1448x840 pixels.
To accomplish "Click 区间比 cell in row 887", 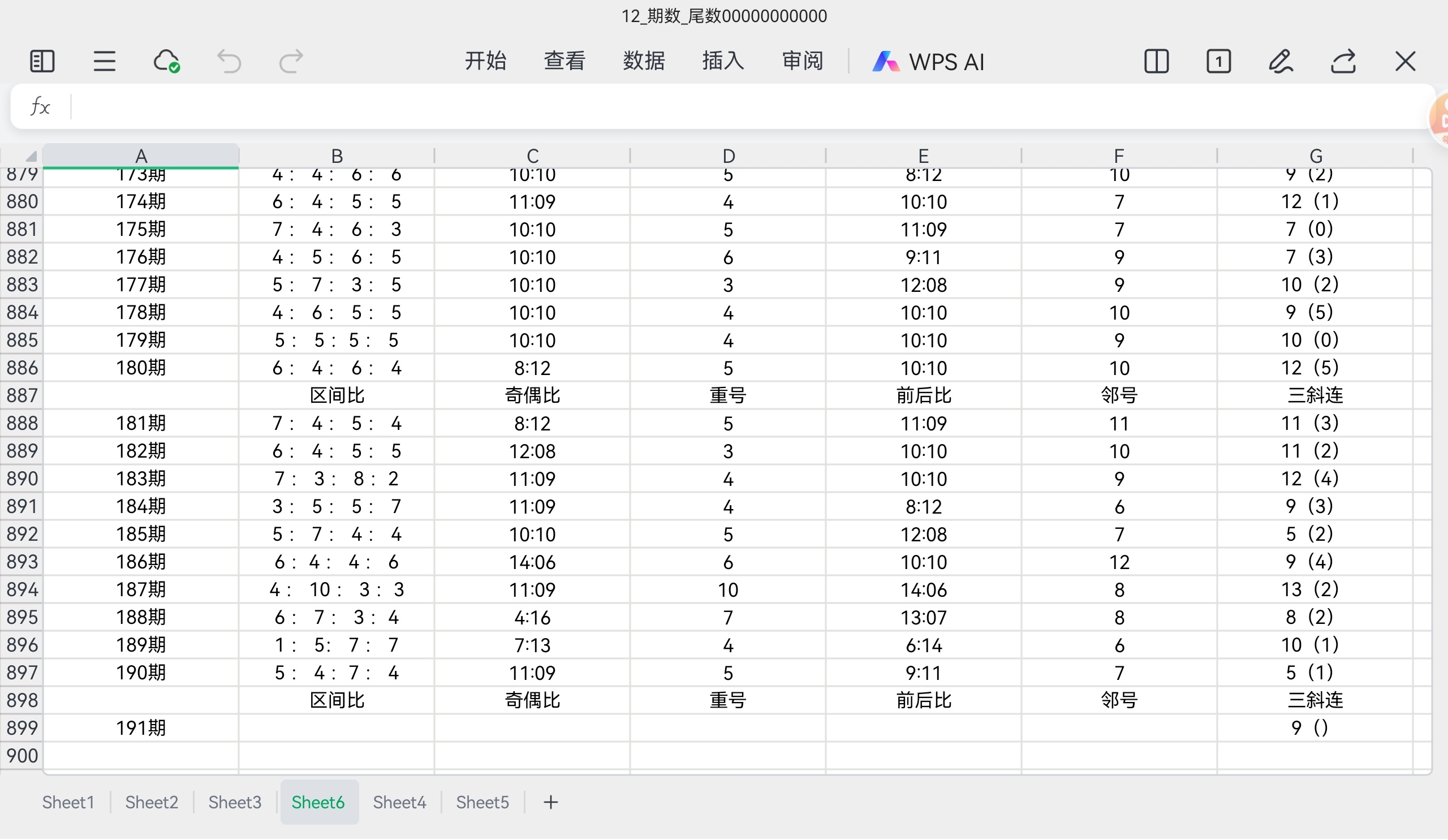I will (x=337, y=396).
